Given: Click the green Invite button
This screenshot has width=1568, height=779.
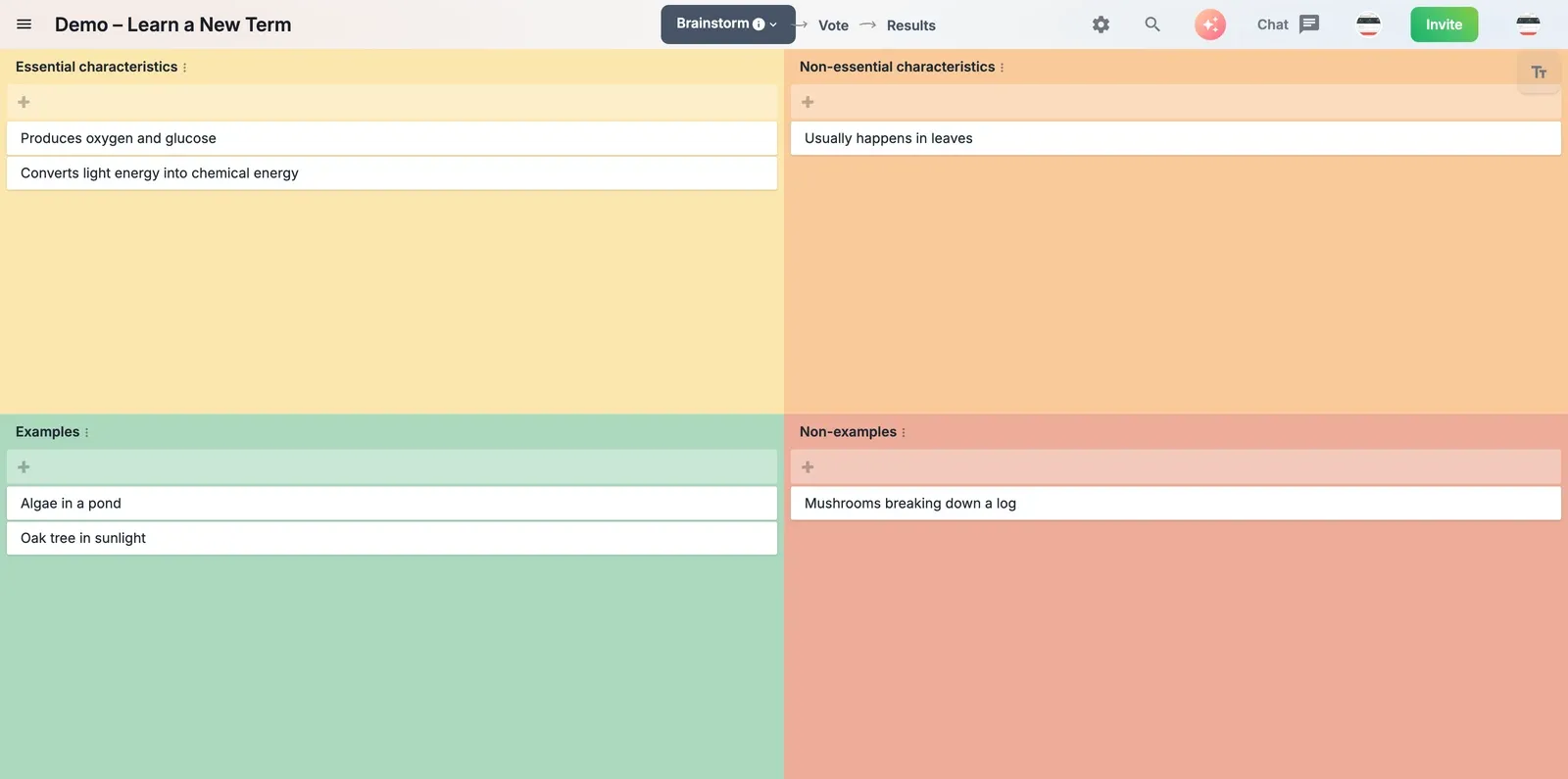Looking at the screenshot, I should [1445, 24].
